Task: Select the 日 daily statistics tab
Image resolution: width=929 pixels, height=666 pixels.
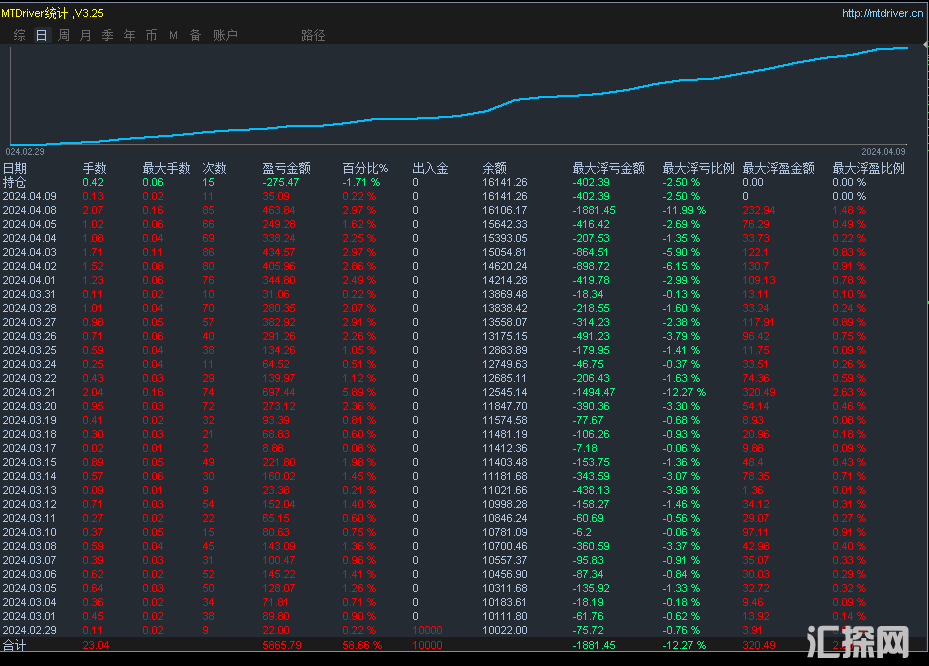Action: click(x=41, y=35)
